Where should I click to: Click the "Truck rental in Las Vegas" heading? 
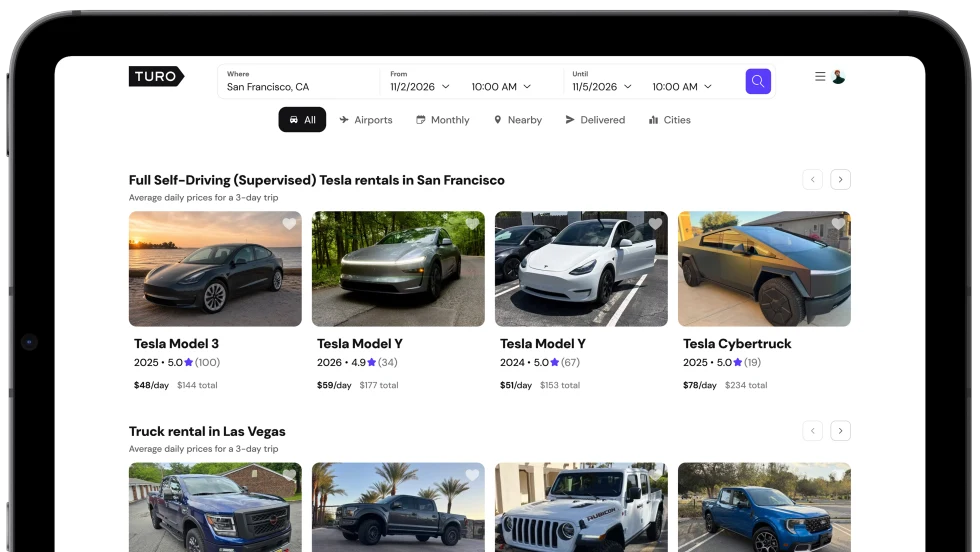coord(207,431)
